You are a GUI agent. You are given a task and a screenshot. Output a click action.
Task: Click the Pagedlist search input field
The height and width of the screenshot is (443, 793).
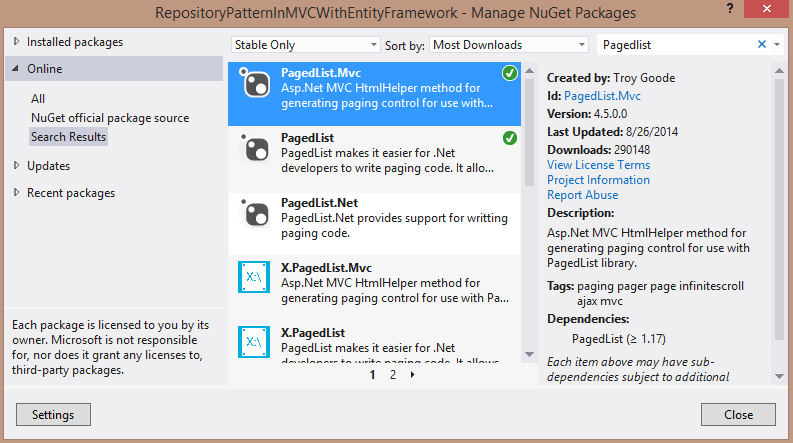point(677,45)
